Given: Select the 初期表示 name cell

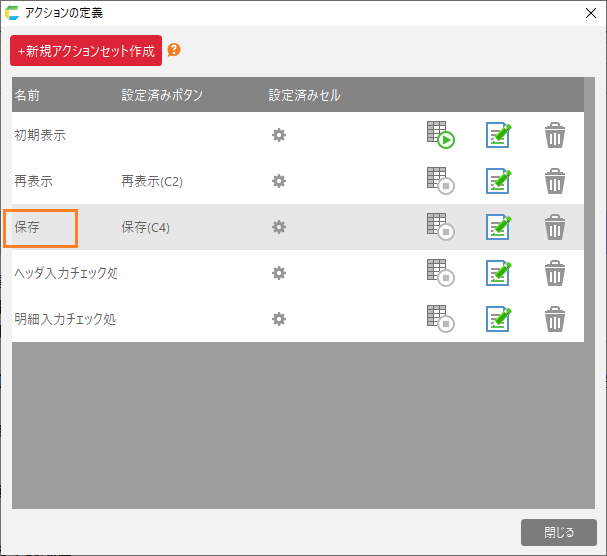Looking at the screenshot, I should (x=40, y=135).
